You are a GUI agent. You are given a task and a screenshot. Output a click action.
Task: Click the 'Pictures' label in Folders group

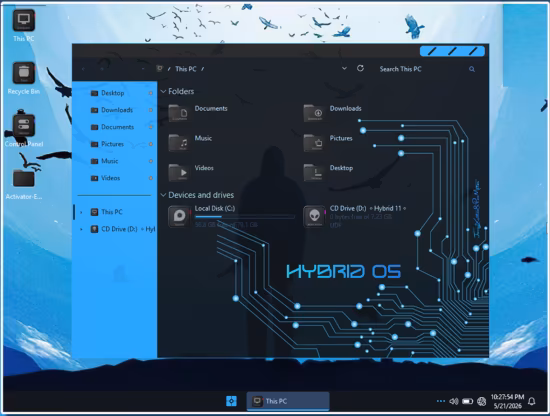click(x=341, y=138)
